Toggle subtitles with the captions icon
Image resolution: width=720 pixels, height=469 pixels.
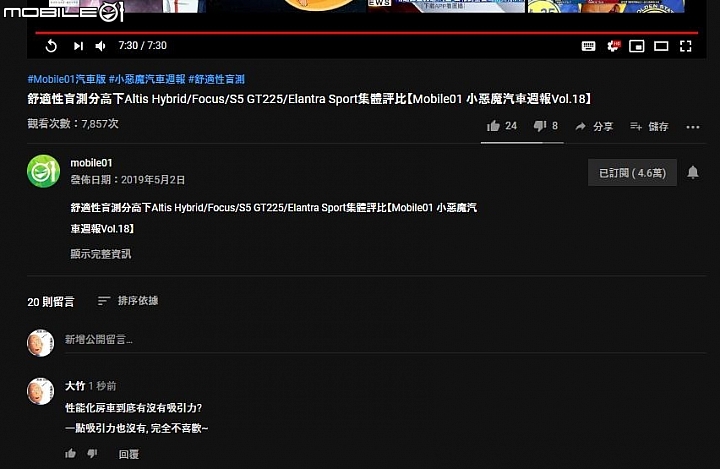click(588, 46)
